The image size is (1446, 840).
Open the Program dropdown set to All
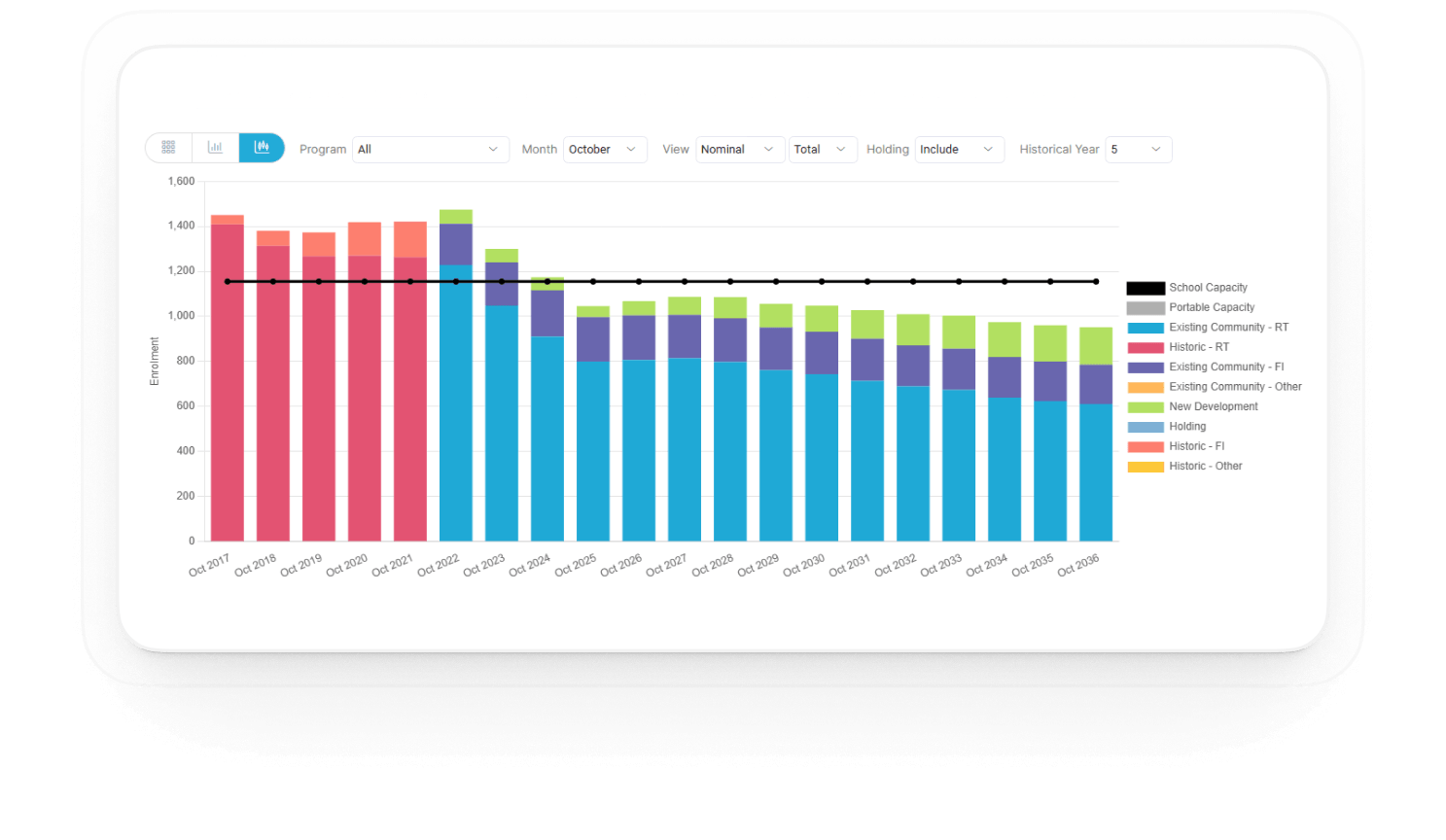click(x=431, y=150)
